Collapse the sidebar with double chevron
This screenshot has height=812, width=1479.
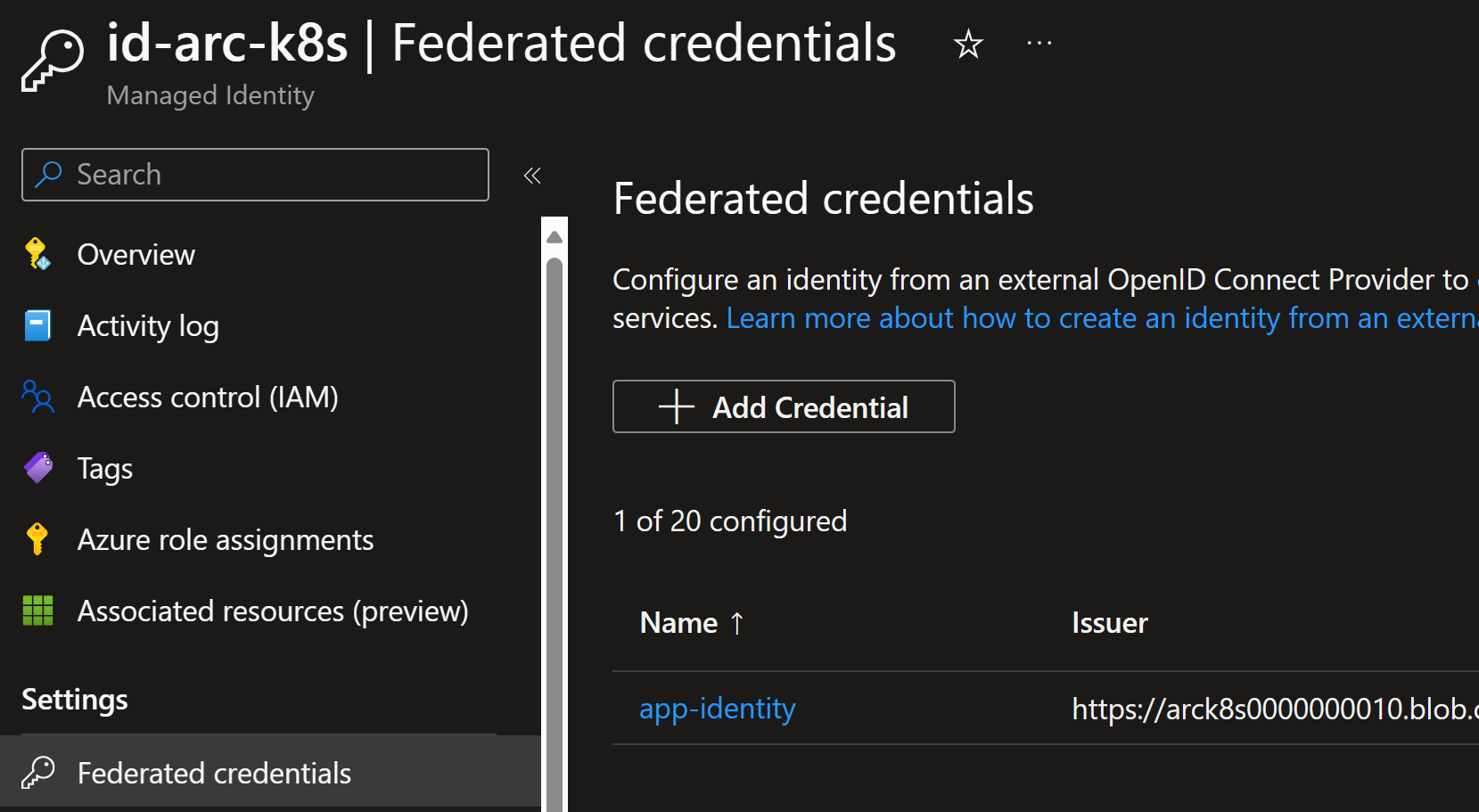click(532, 175)
